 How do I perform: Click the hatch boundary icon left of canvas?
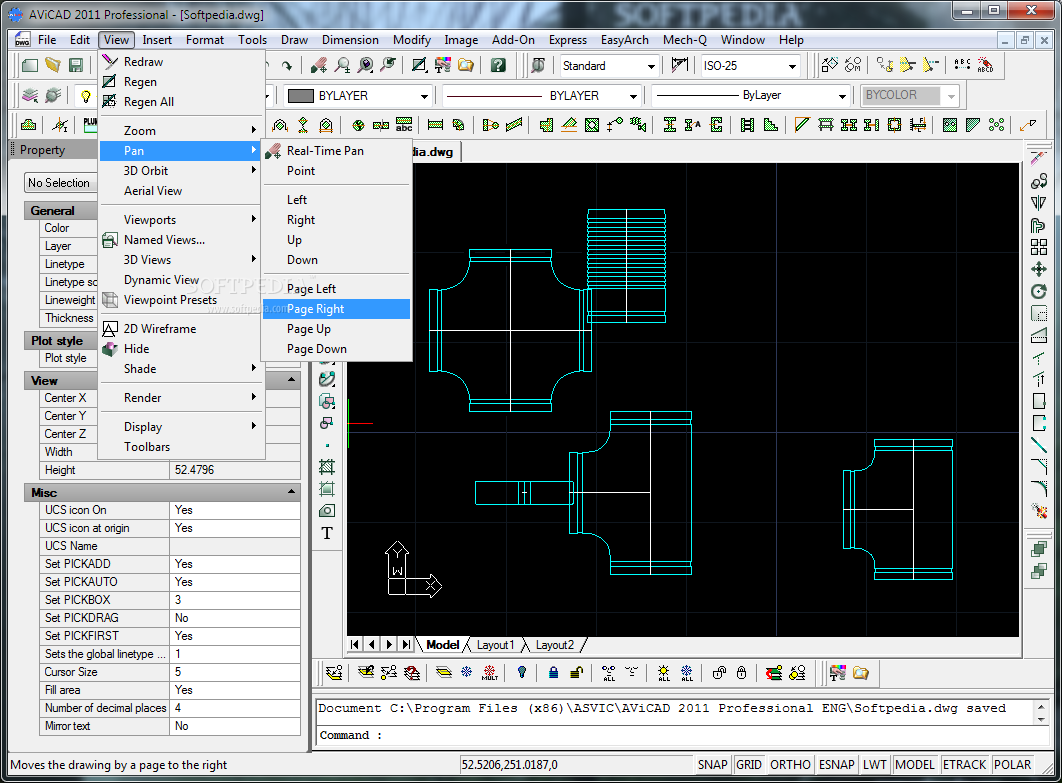point(327,467)
